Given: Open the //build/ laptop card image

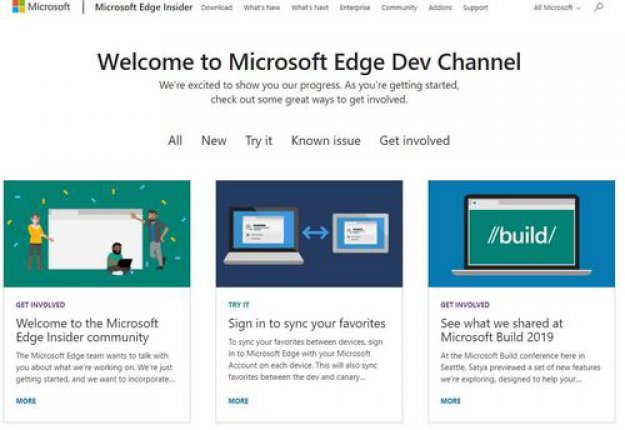Looking at the screenshot, I should point(522,234).
